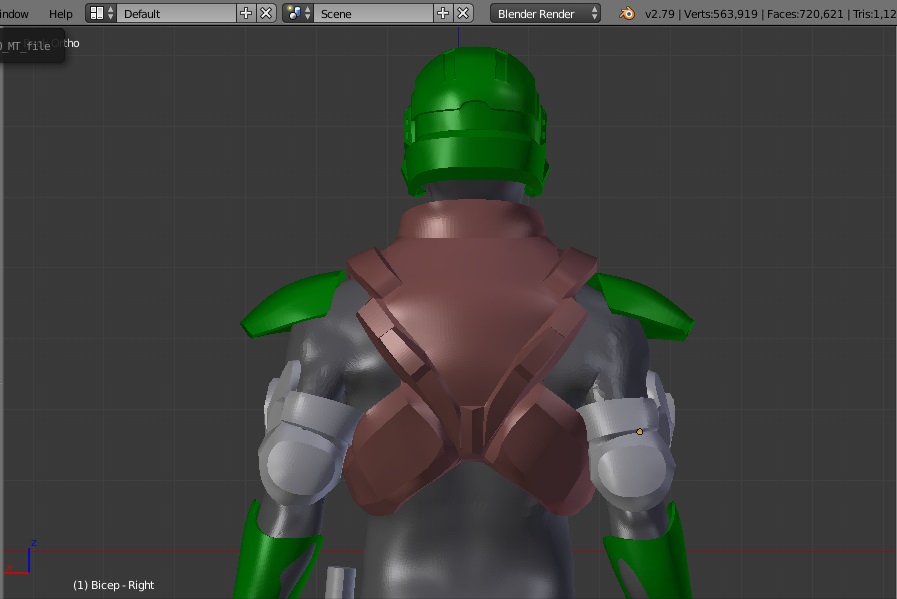Click the orange origin dot on bicep armor
This screenshot has height=599, width=897.
pyautogui.click(x=640, y=432)
